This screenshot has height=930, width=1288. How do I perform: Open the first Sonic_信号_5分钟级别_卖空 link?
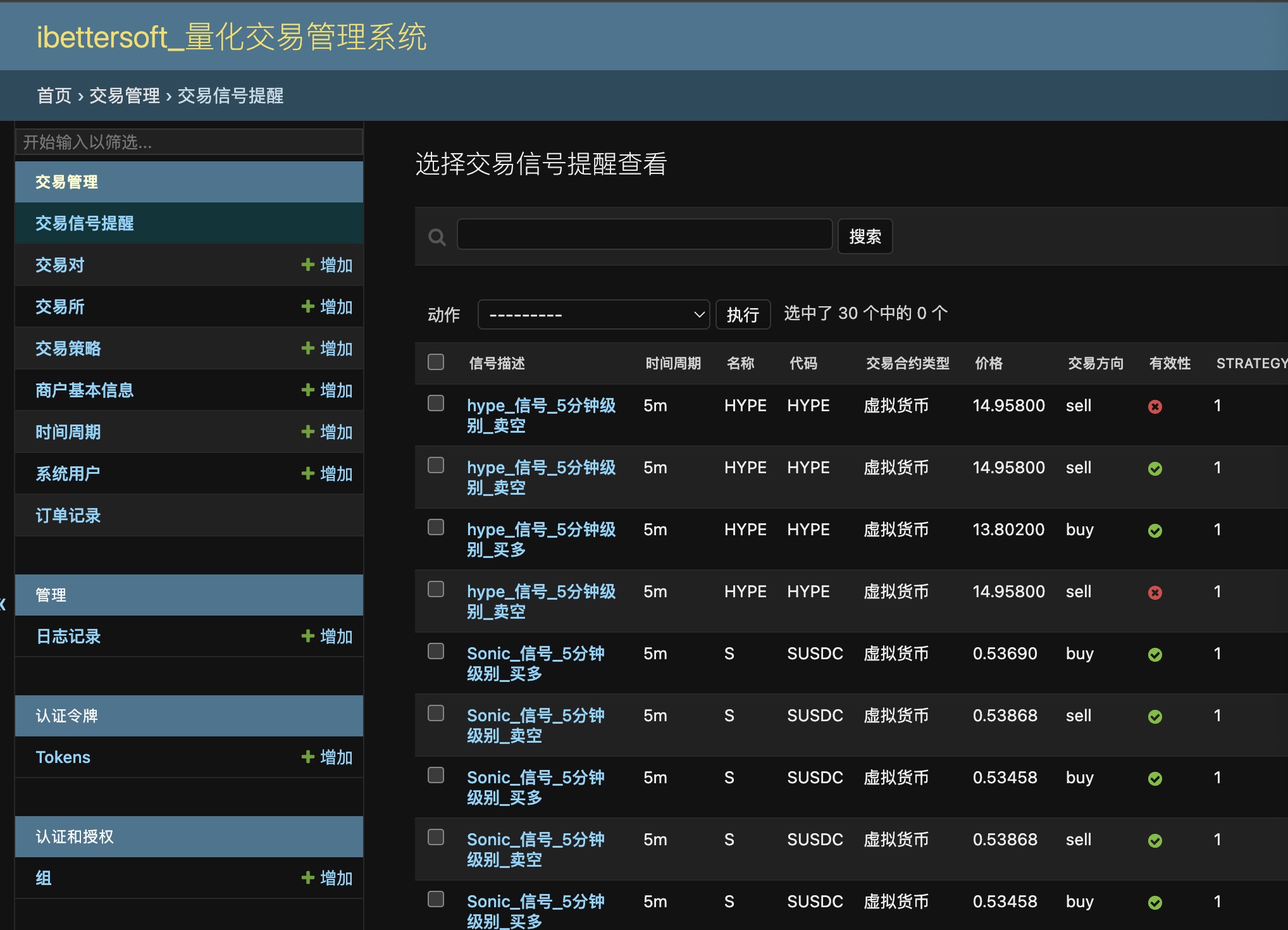pyautogui.click(x=536, y=725)
